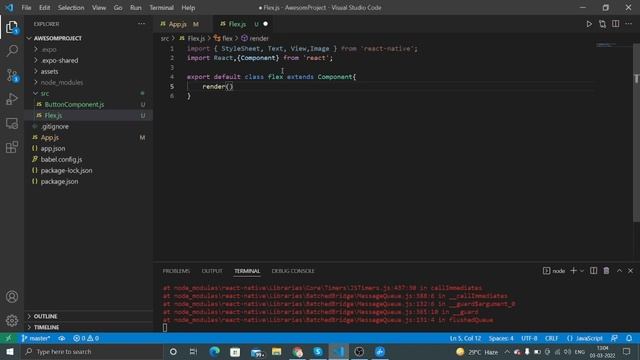Screen dimensions: 640x360
Task: Change line ending via CRLF
Action: [x=551, y=338]
